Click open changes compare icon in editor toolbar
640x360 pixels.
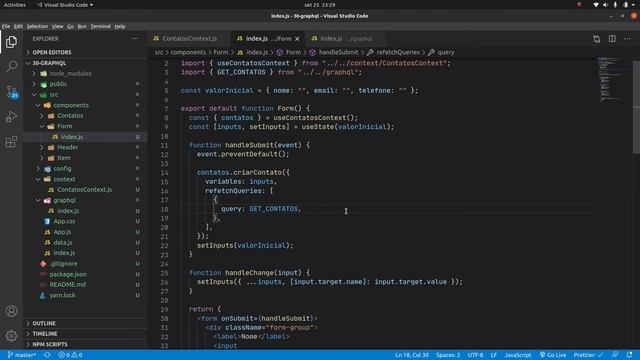(597, 39)
